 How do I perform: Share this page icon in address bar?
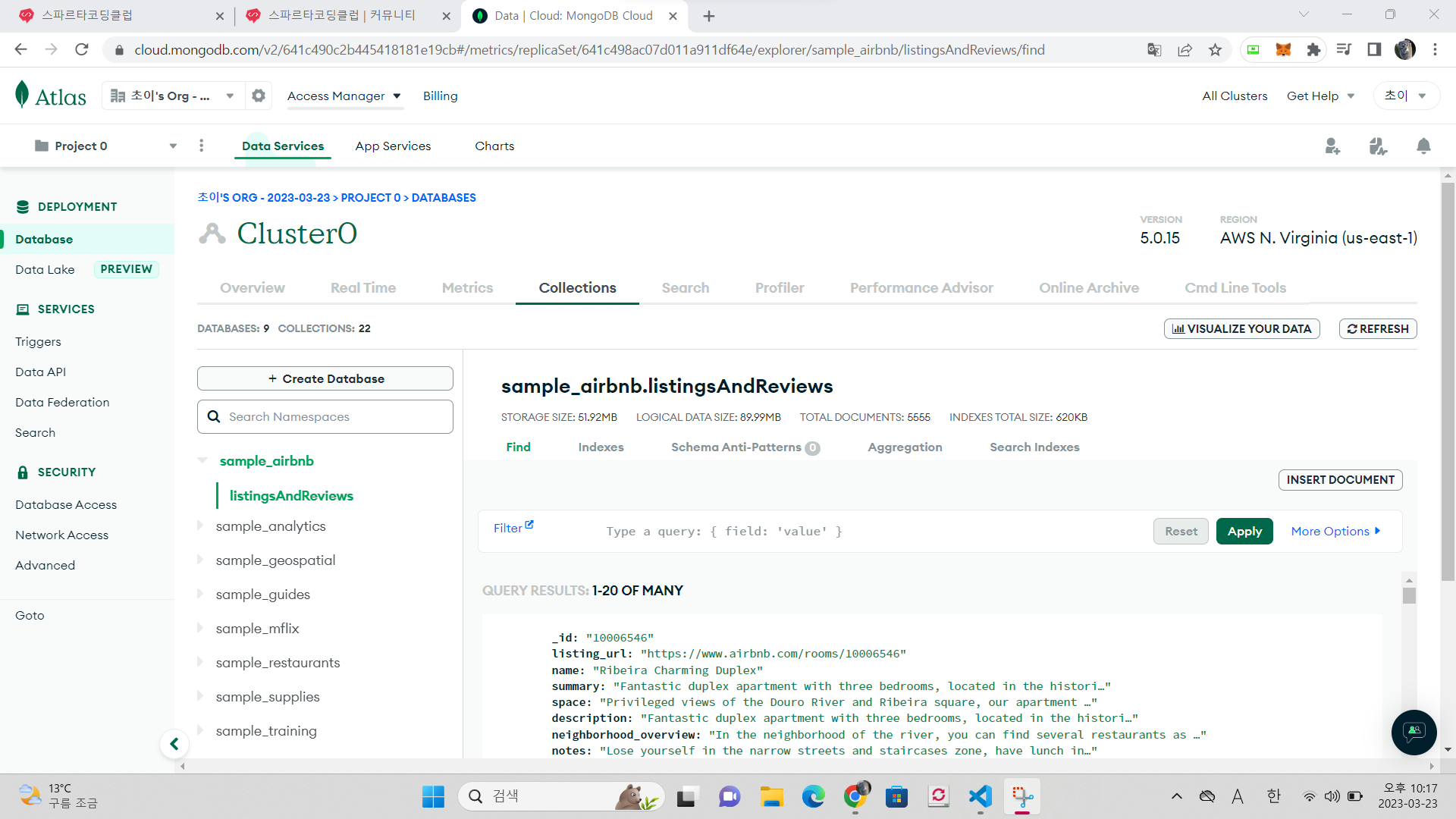(x=1185, y=50)
